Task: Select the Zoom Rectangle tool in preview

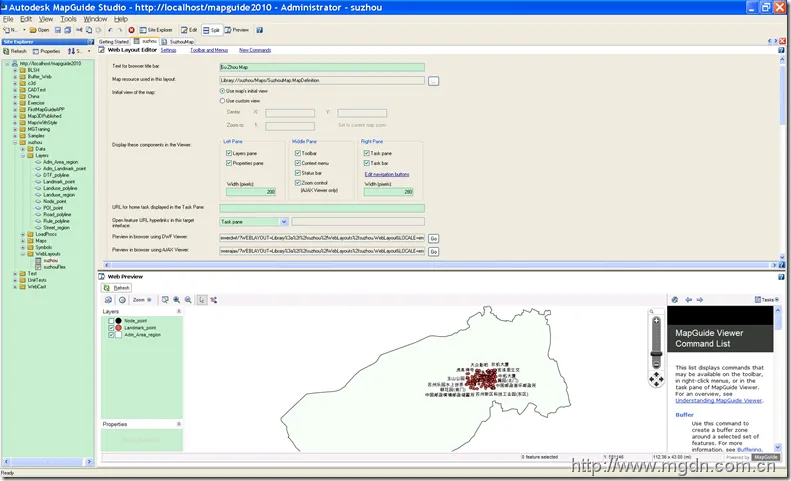Action: tap(165, 300)
